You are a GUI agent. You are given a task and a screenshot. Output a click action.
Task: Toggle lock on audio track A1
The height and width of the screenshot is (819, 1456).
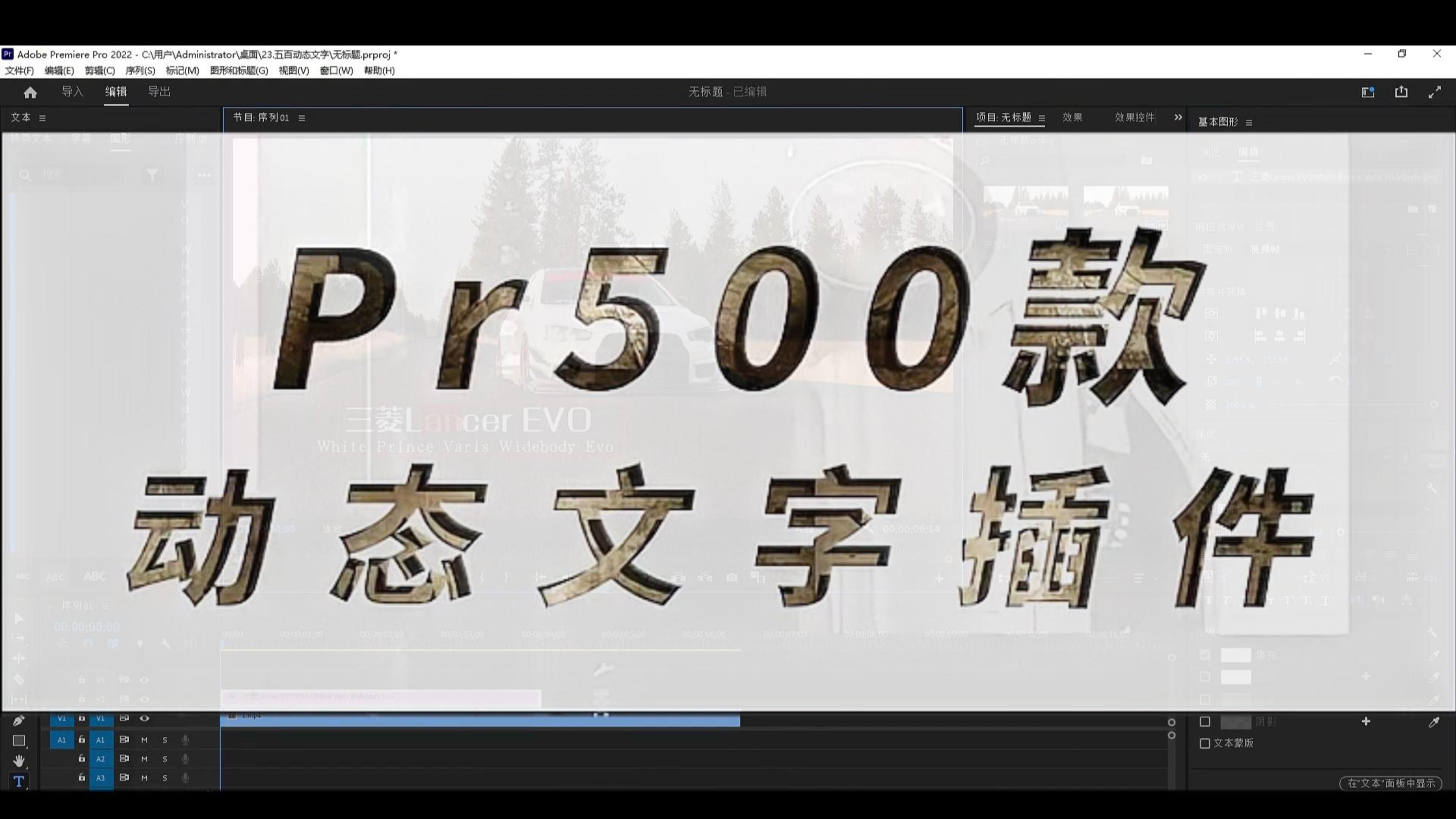tap(82, 739)
